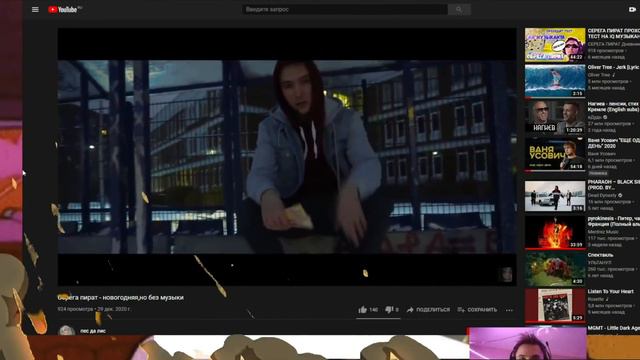The image size is (640, 360).
Task: Open Ваня Усович stand-up thumbnail
Action: coord(555,154)
